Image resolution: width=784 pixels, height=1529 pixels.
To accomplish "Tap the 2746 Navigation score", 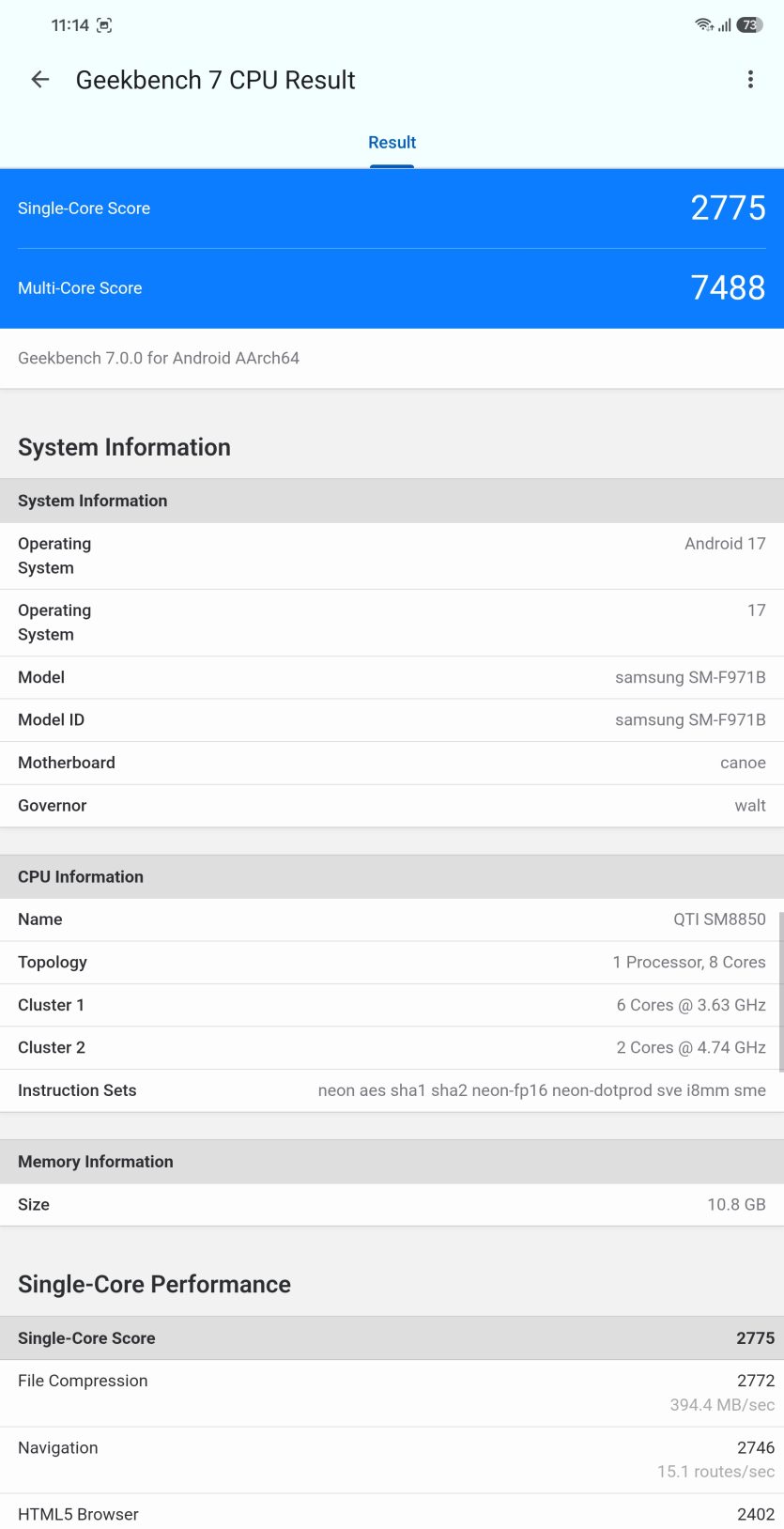I will click(756, 1447).
